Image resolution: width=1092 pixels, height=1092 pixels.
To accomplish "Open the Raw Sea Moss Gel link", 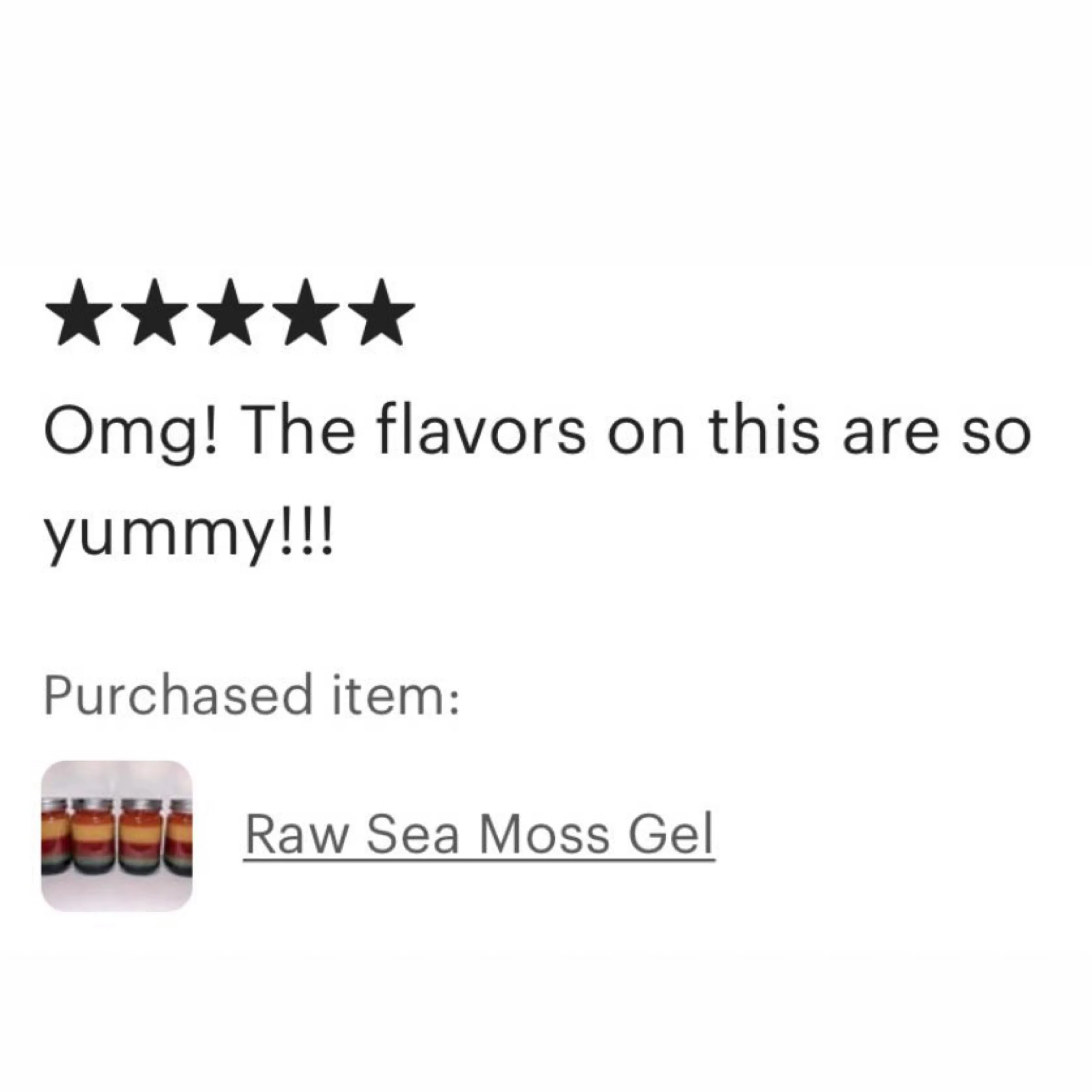I will (x=479, y=836).
